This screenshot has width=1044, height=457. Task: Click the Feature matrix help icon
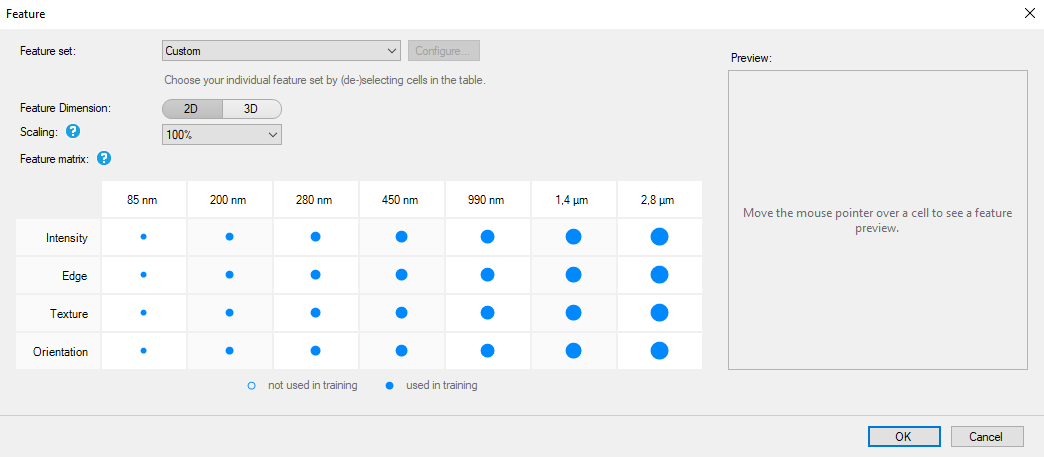[x=104, y=159]
